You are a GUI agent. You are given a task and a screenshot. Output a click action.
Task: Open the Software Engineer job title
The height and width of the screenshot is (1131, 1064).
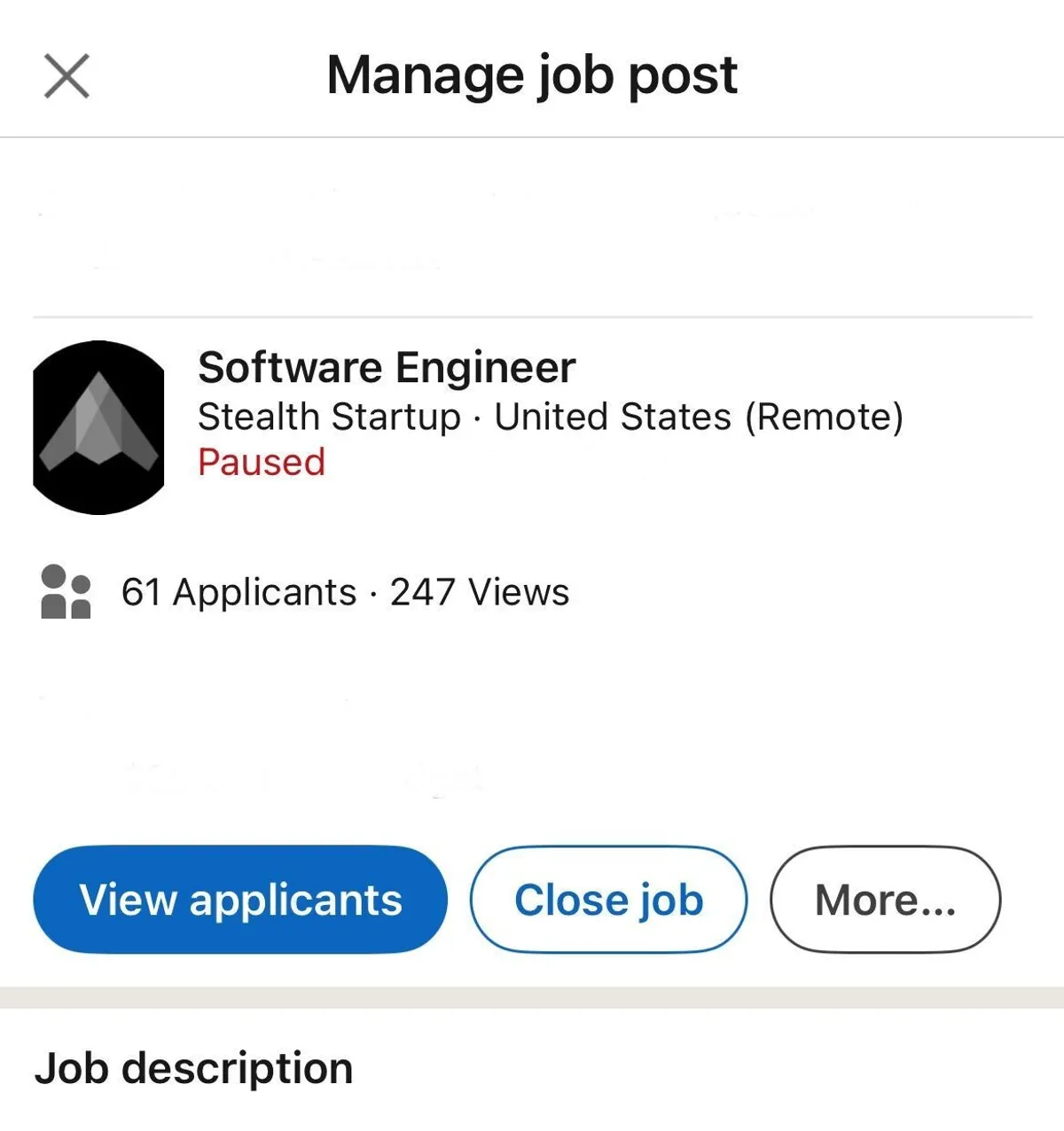click(387, 367)
